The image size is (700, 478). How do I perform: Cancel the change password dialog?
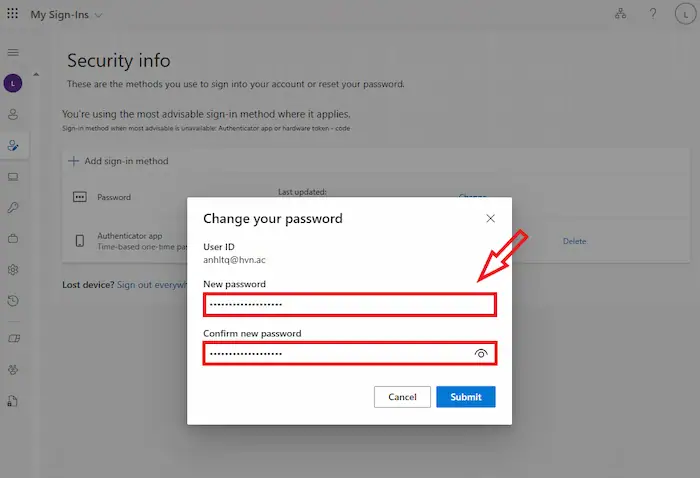[x=402, y=397]
